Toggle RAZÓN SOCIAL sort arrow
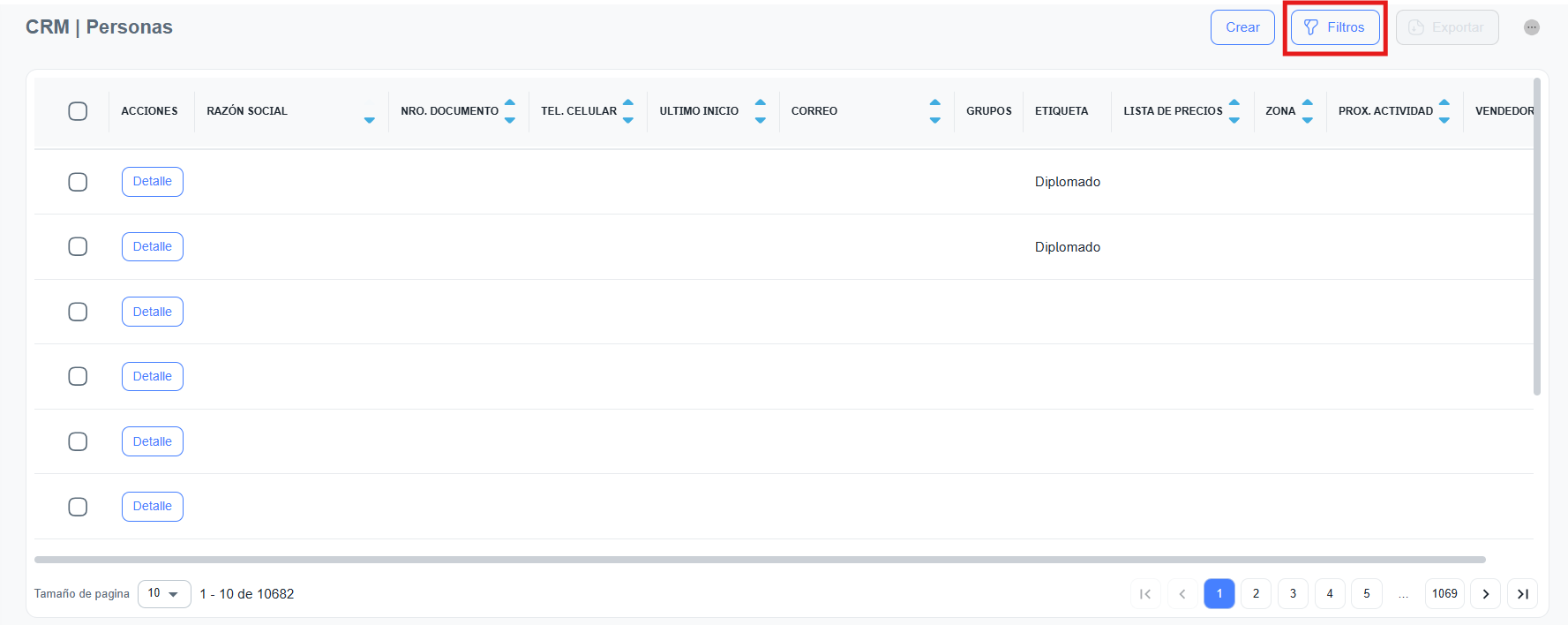The width and height of the screenshot is (1568, 625). (369, 119)
